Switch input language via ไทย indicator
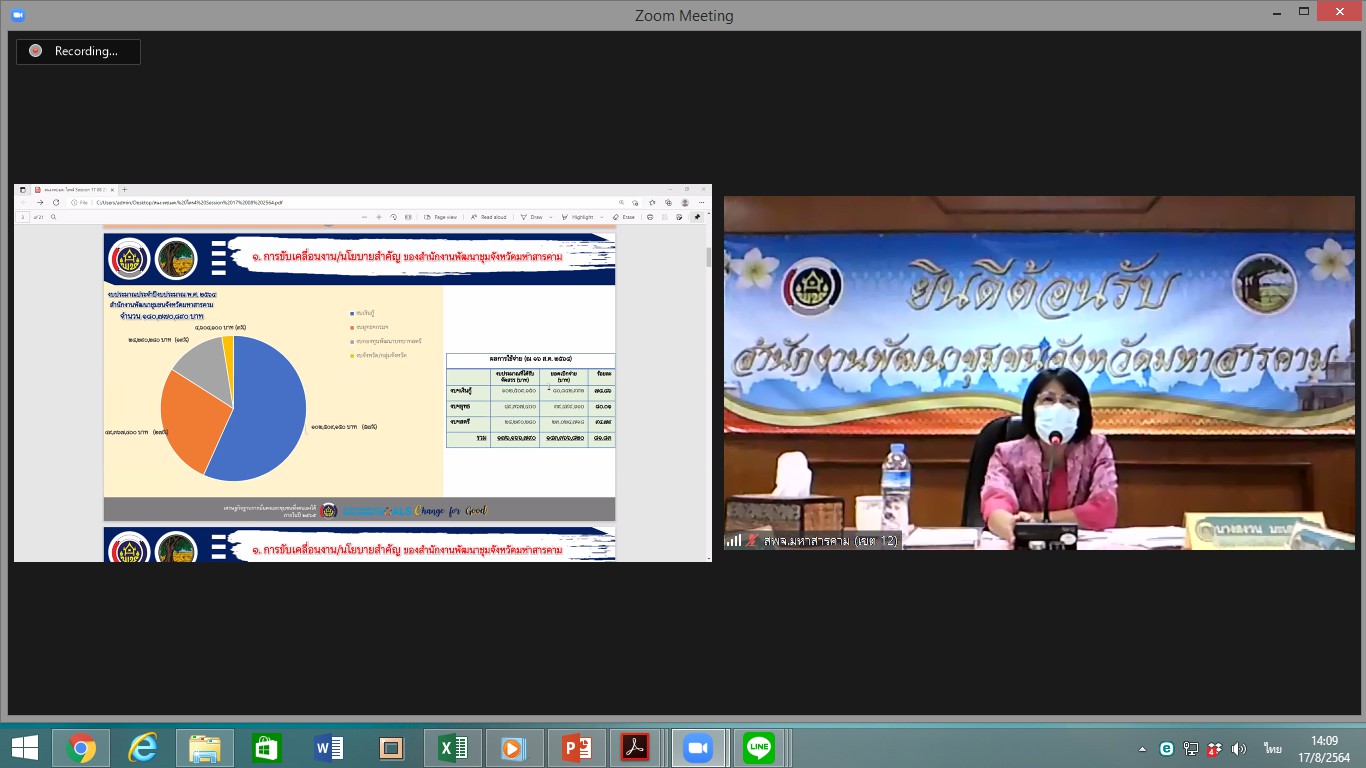Viewport: 1366px width, 768px height. tap(1272, 749)
